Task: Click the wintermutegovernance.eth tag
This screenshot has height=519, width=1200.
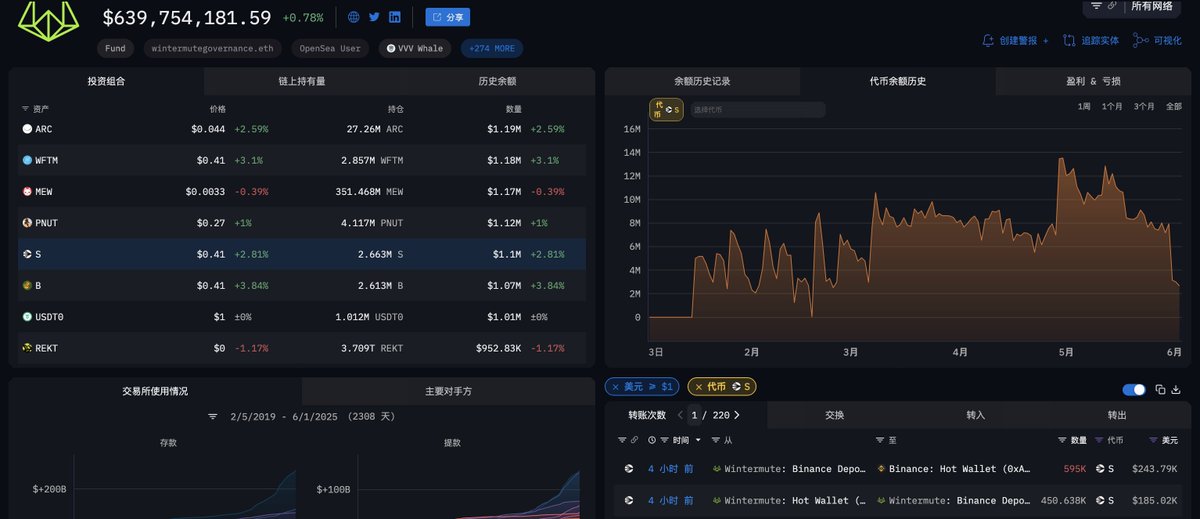Action: coord(213,48)
